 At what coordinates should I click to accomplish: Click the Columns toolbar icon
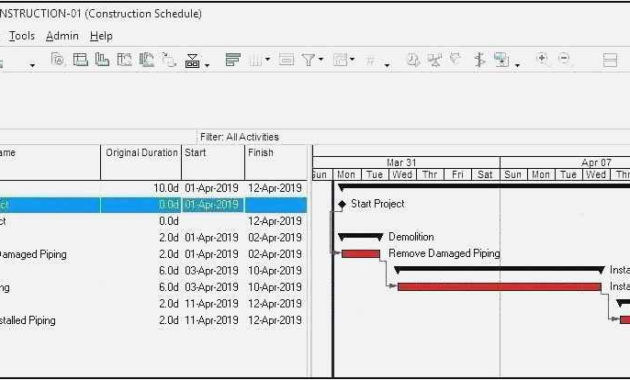click(x=255, y=60)
